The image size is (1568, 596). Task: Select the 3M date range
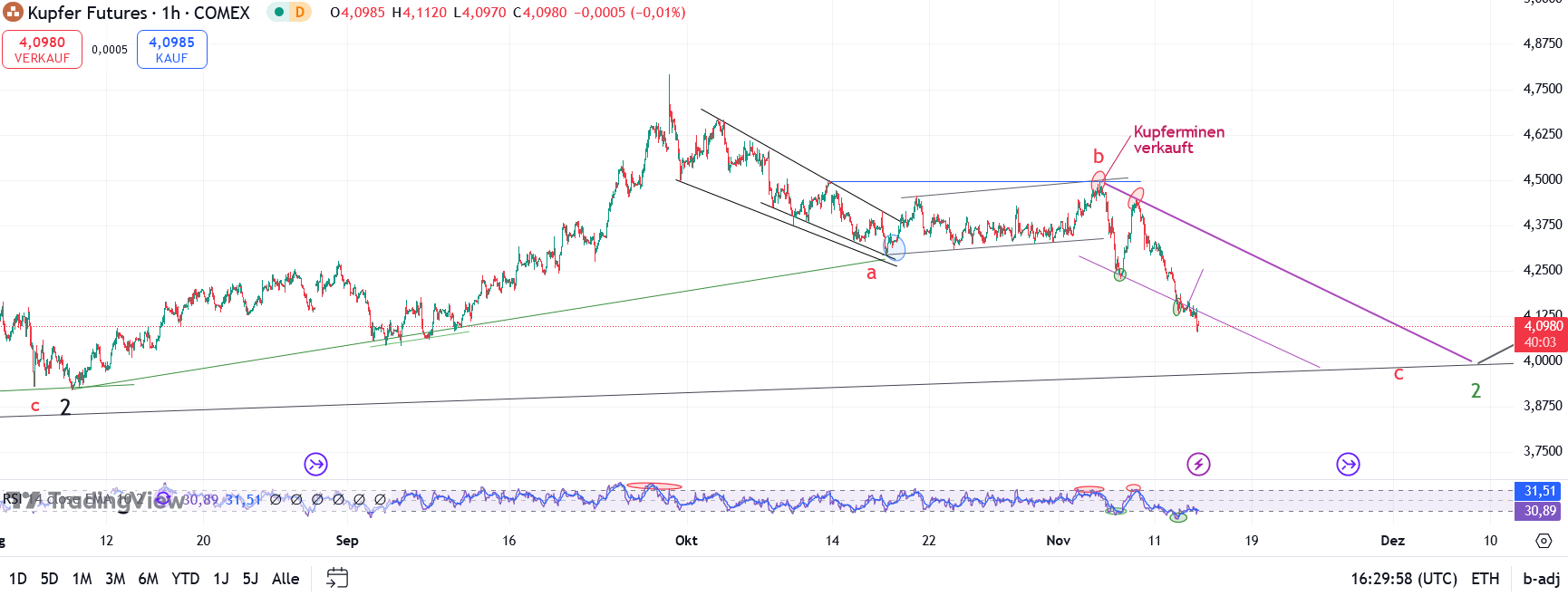(x=115, y=579)
